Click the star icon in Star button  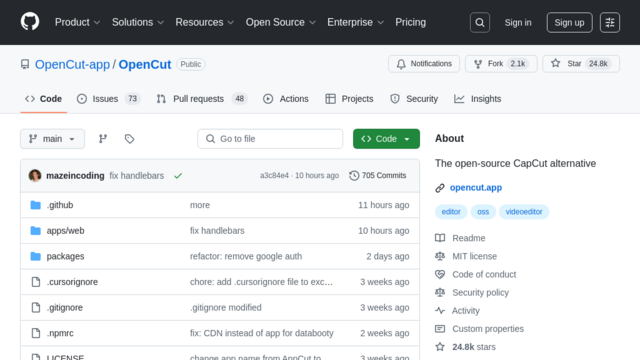pyautogui.click(x=556, y=63)
